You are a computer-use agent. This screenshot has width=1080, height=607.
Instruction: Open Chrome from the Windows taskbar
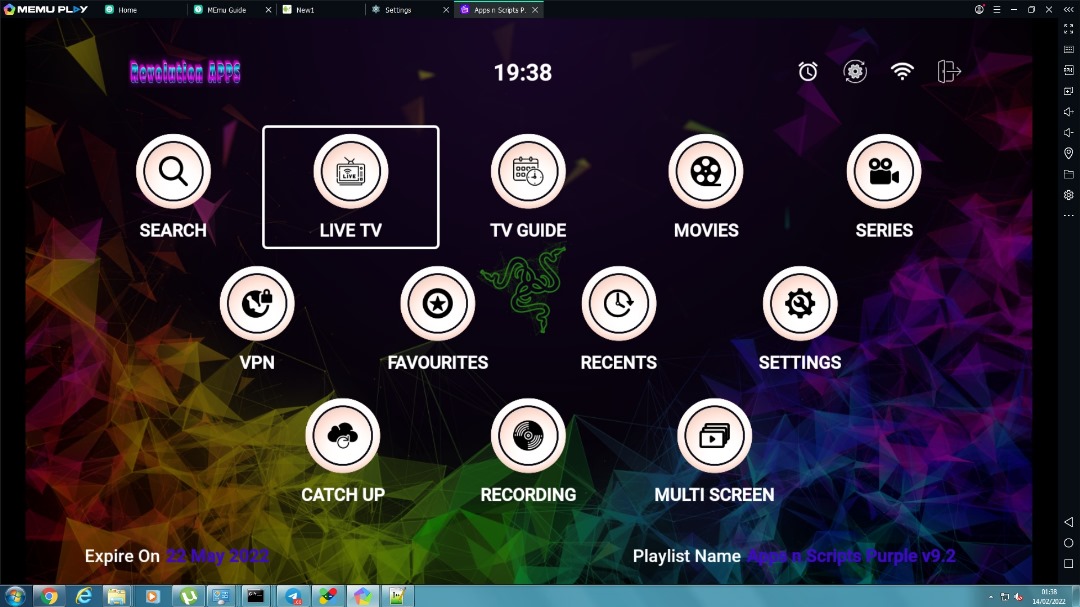click(x=49, y=596)
